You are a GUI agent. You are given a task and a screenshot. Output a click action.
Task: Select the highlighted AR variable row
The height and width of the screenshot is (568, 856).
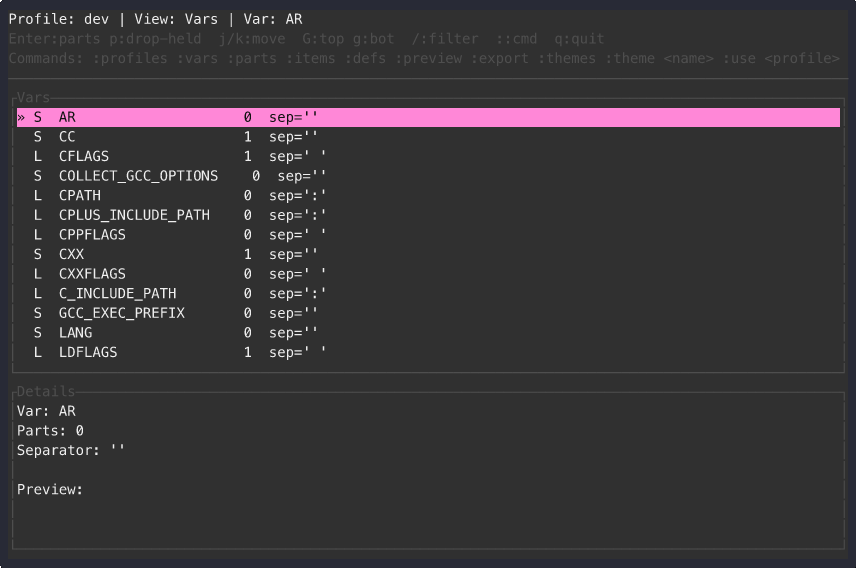point(428,117)
